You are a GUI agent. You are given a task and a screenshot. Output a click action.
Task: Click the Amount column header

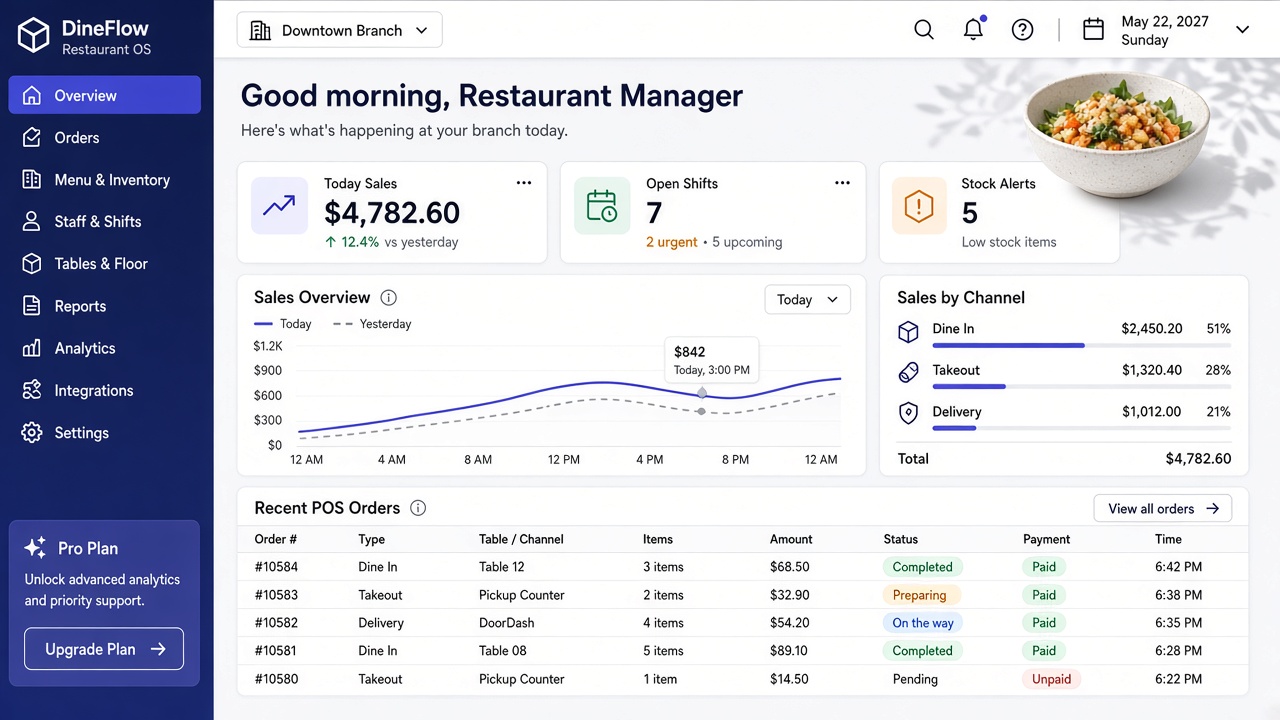[791, 539]
